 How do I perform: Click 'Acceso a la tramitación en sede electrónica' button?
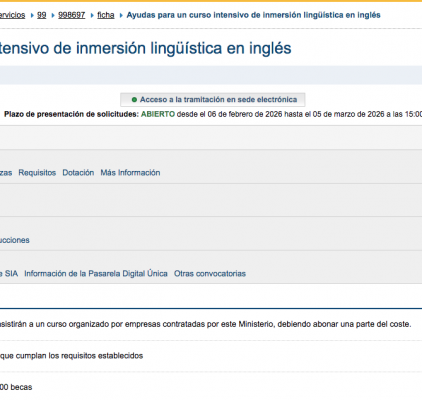pyautogui.click(x=213, y=100)
